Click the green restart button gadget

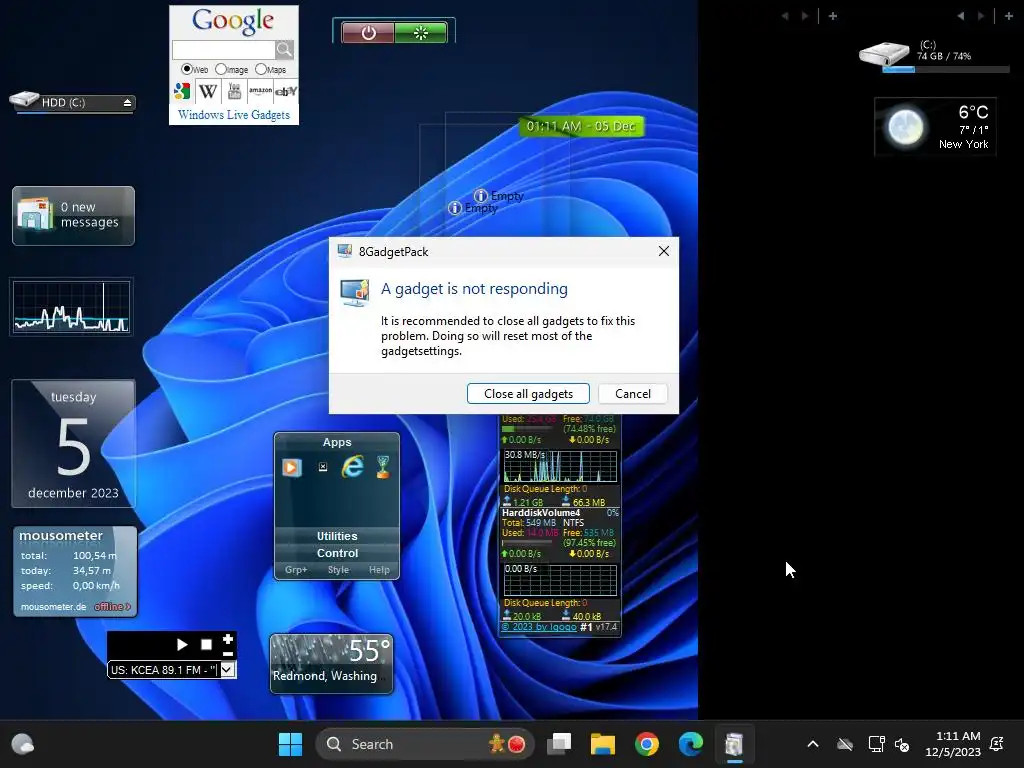click(421, 33)
